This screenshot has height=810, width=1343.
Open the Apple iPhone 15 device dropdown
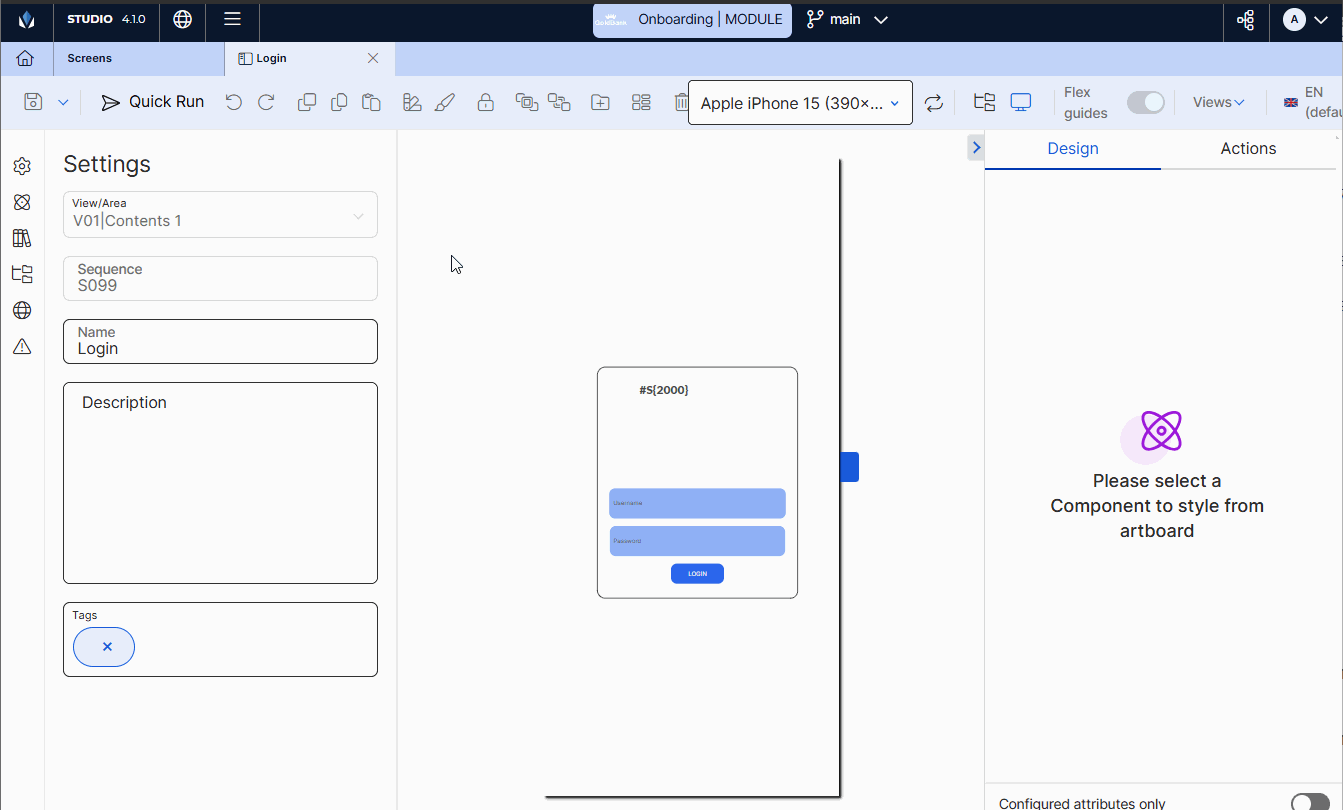[x=800, y=103]
